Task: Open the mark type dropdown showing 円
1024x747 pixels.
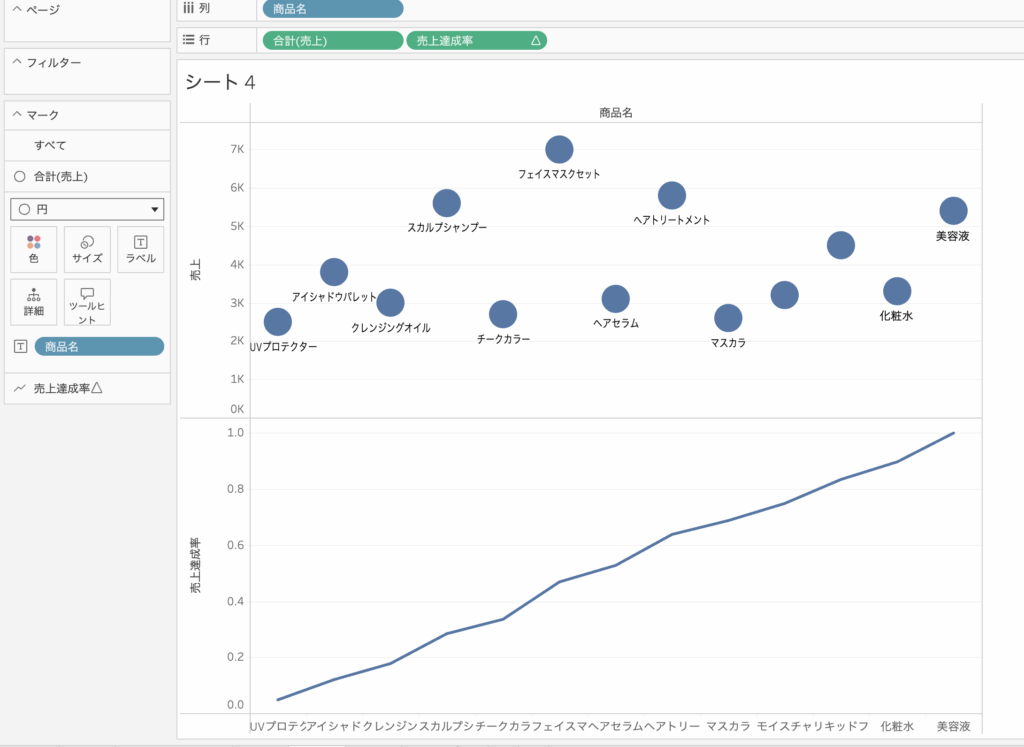Action: point(87,210)
